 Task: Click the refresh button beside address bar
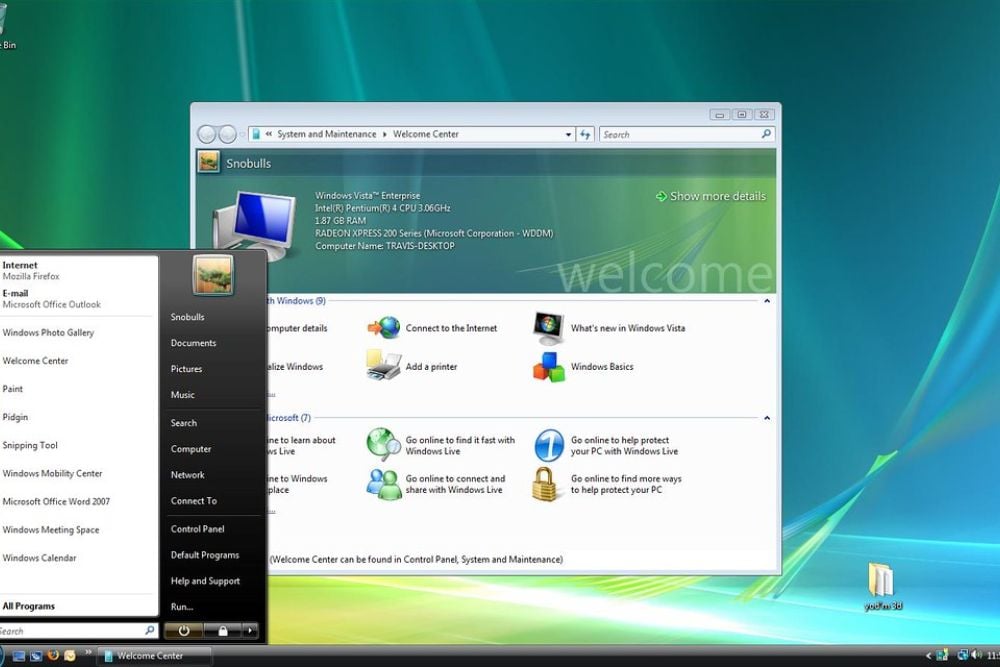pyautogui.click(x=586, y=134)
